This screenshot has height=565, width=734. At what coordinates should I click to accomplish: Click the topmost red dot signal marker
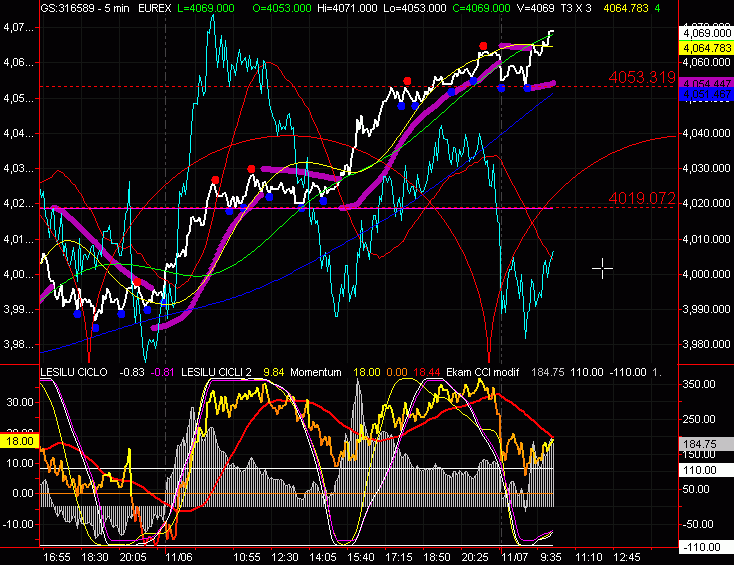click(x=483, y=46)
